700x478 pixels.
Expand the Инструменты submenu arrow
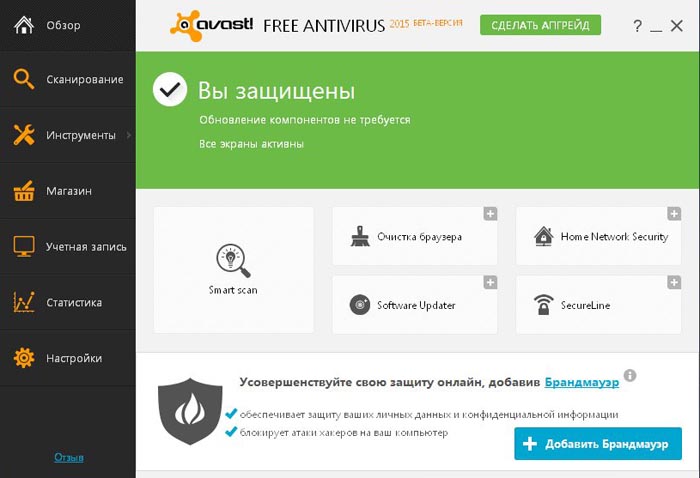click(129, 135)
